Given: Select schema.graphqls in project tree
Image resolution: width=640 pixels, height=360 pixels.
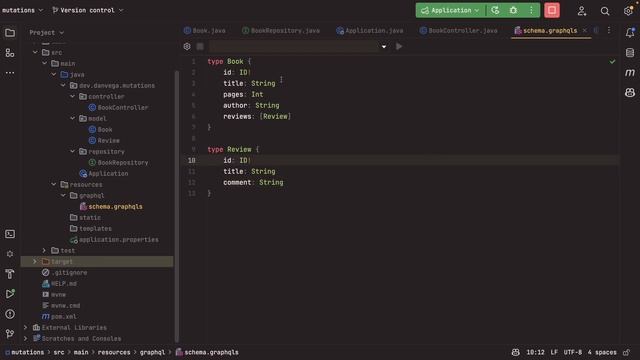Looking at the screenshot, I should tap(116, 207).
